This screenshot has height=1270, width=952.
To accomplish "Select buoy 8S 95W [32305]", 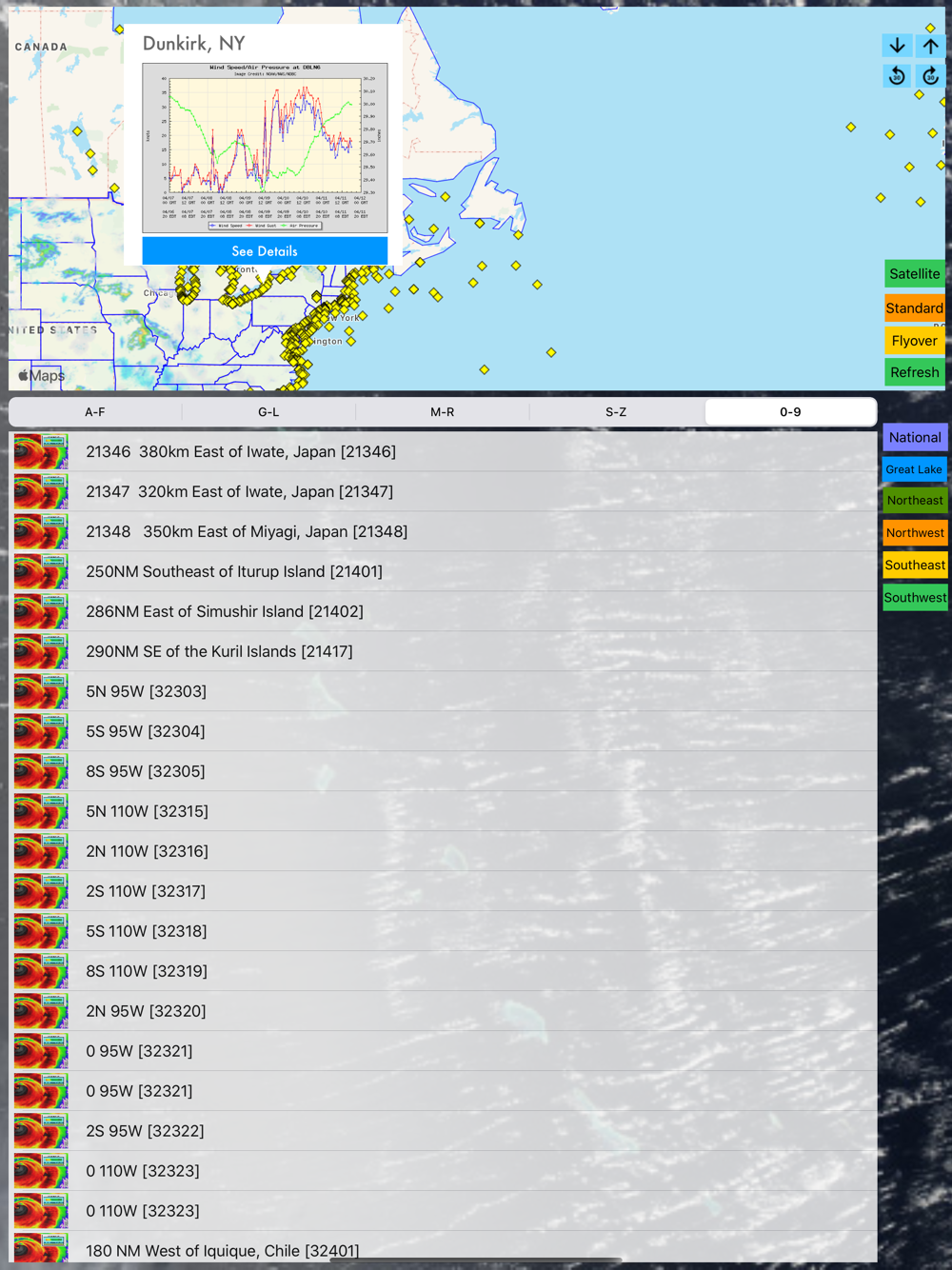I will pos(444,772).
